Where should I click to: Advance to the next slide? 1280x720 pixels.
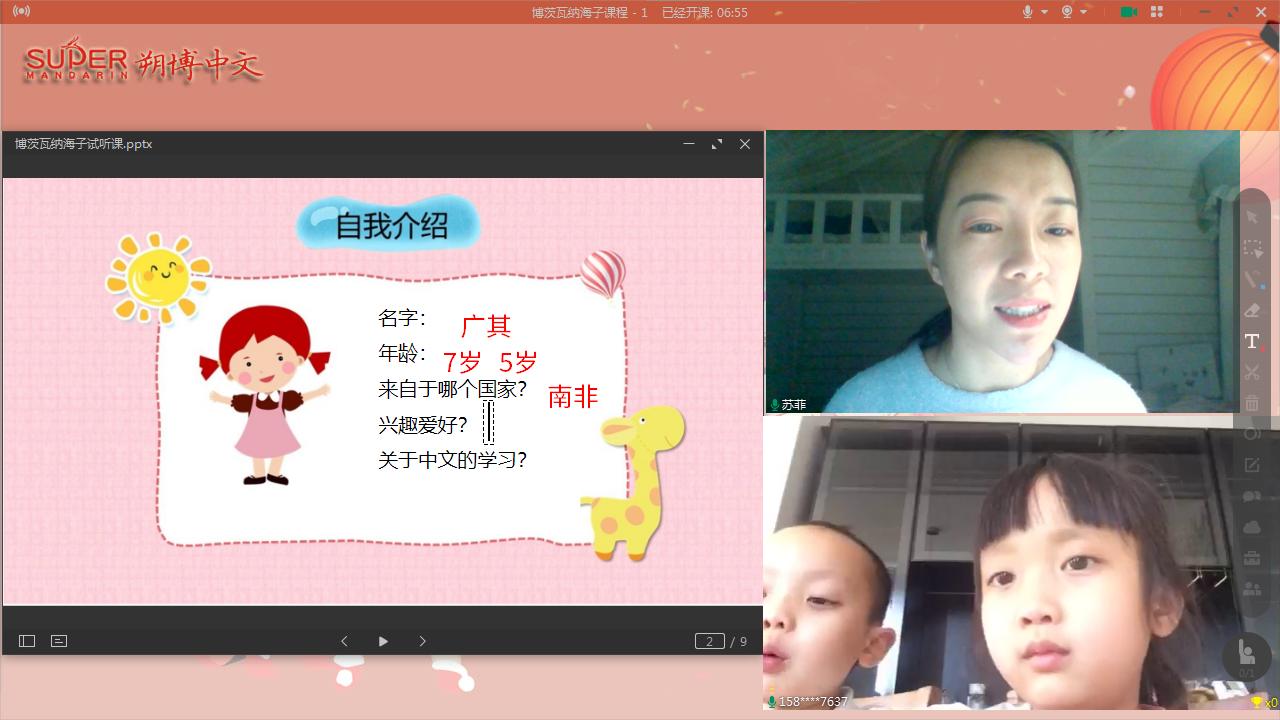[422, 641]
